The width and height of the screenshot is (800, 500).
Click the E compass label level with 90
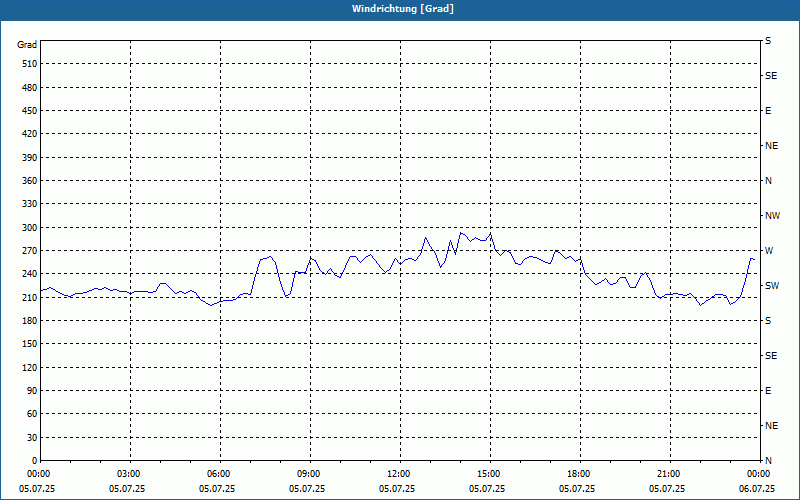(x=768, y=390)
